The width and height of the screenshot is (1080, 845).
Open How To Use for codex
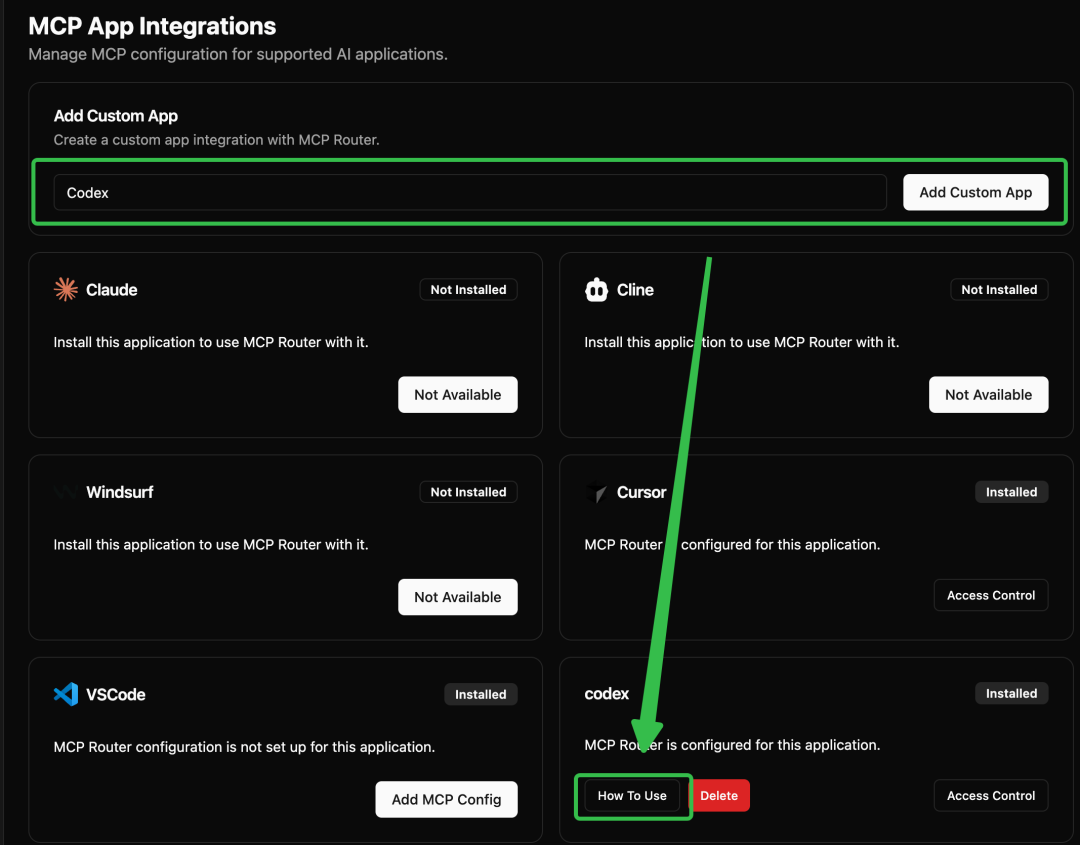632,796
